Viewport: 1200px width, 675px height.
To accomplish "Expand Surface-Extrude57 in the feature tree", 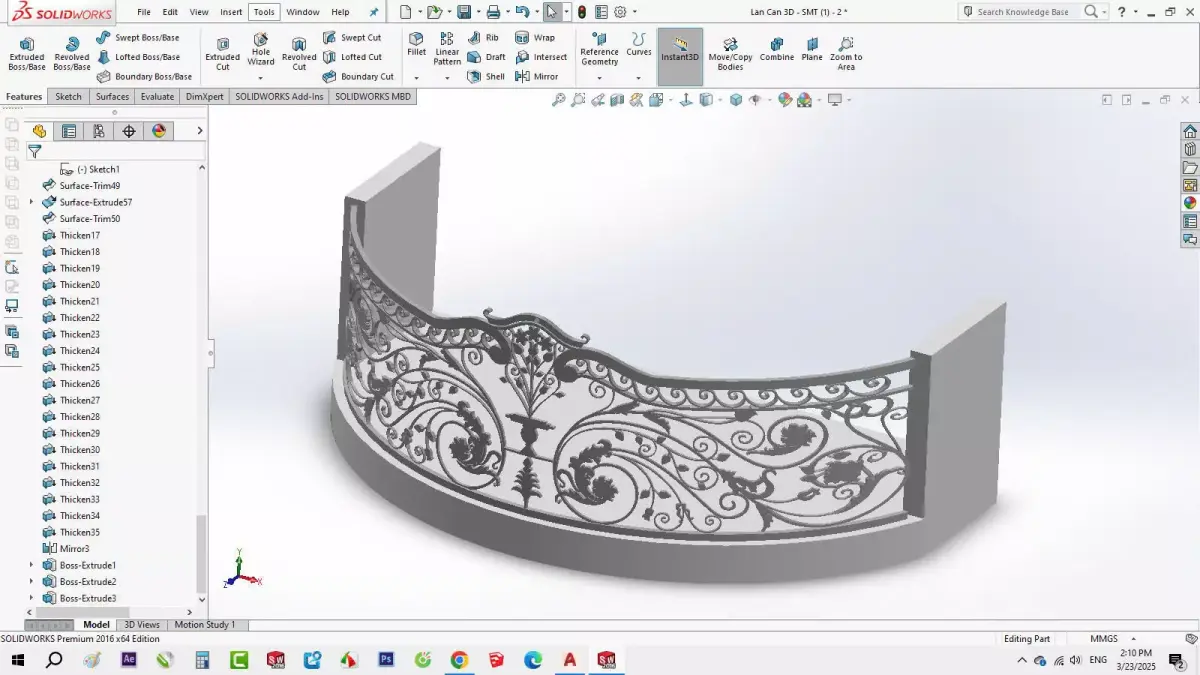I will pyautogui.click(x=31, y=202).
